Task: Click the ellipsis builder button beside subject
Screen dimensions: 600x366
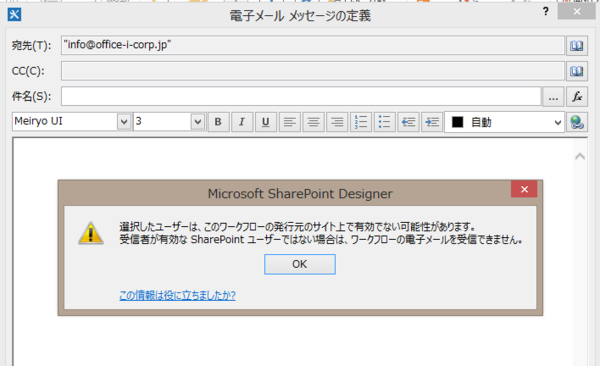Action: pyautogui.click(x=553, y=96)
